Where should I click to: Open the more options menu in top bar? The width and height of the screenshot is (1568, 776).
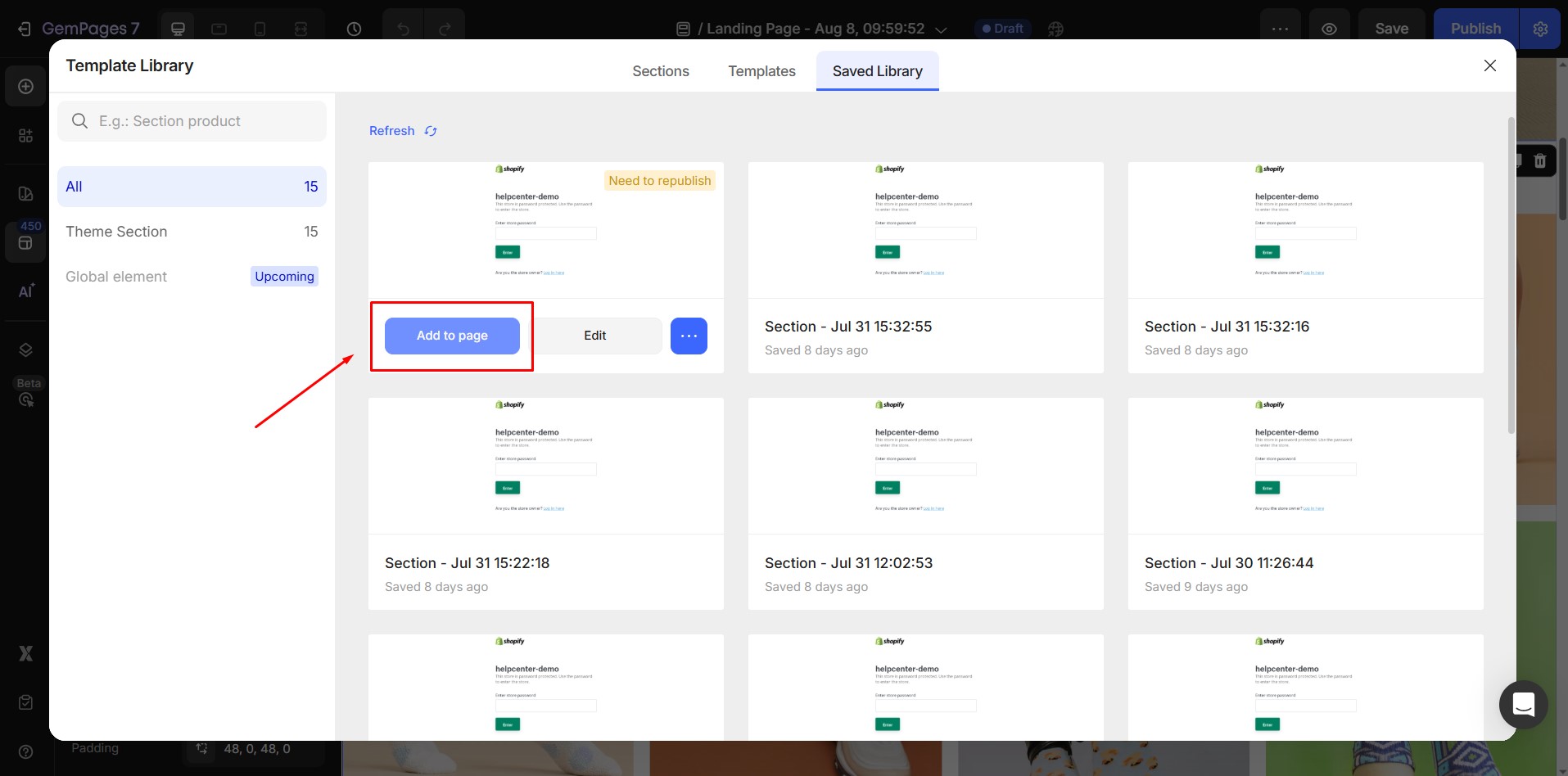click(x=1280, y=29)
